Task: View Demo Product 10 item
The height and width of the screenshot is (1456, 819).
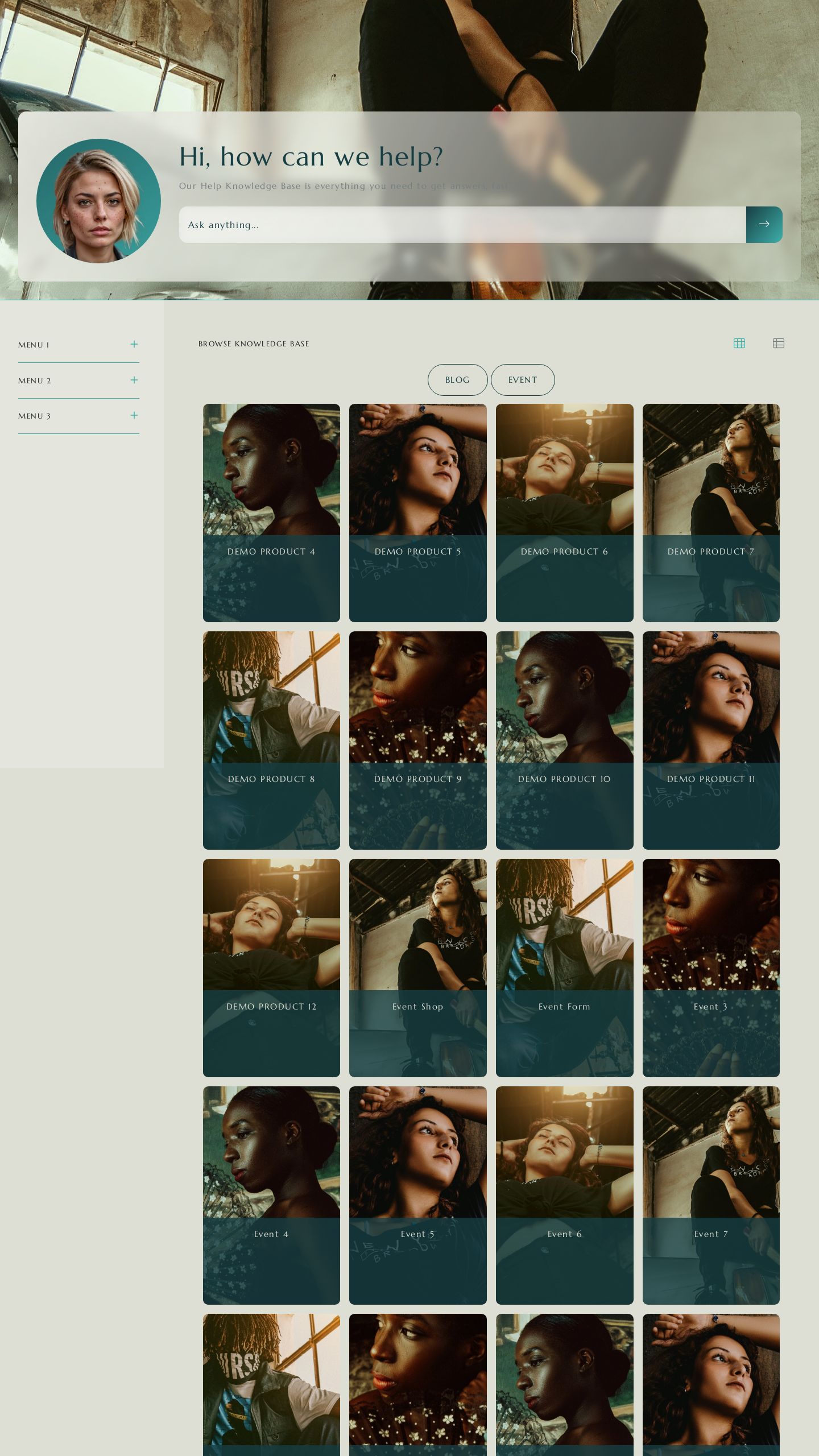Action: pyautogui.click(x=564, y=739)
